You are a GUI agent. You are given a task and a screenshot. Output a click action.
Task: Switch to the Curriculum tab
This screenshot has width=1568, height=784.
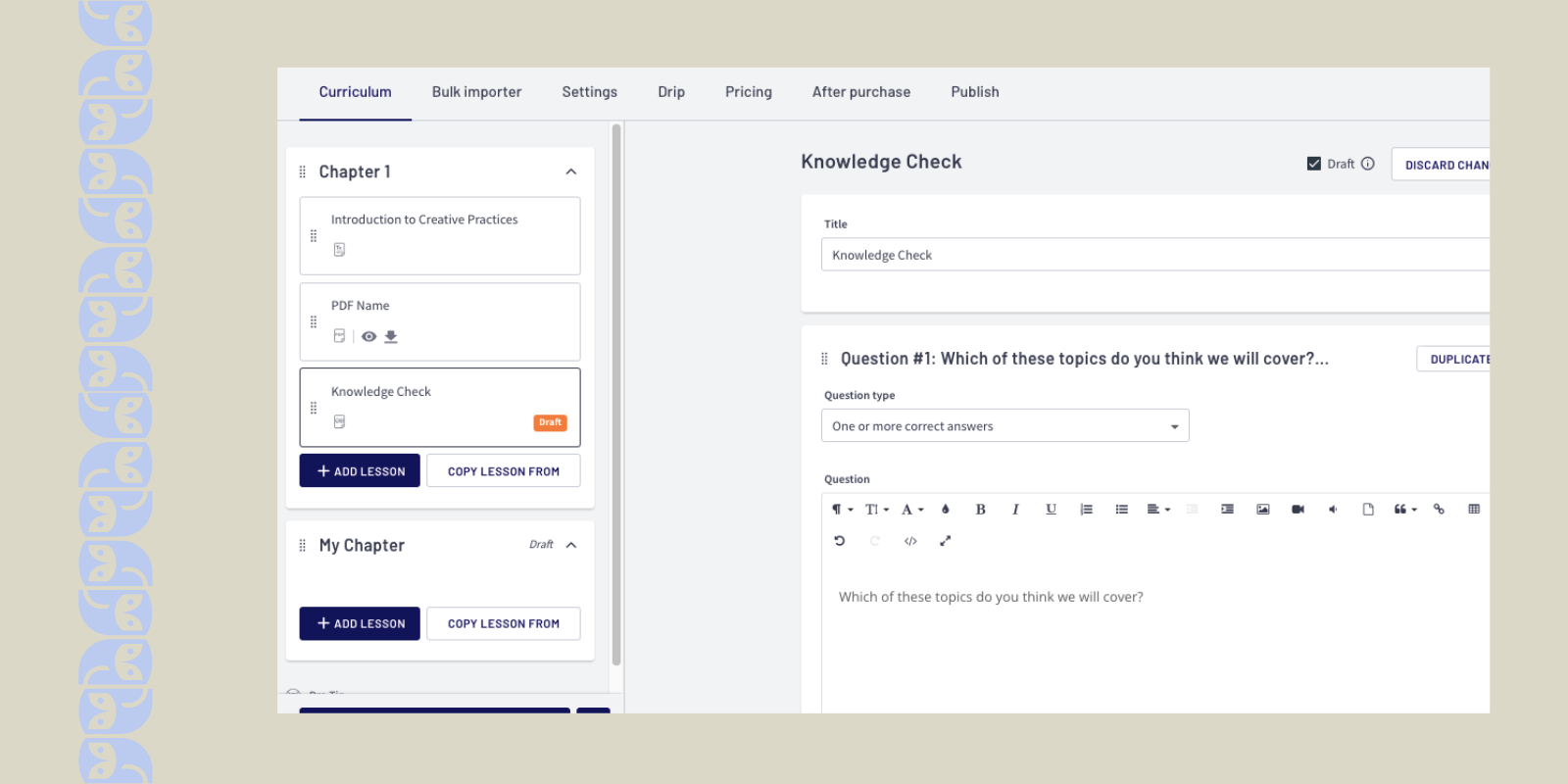[355, 92]
